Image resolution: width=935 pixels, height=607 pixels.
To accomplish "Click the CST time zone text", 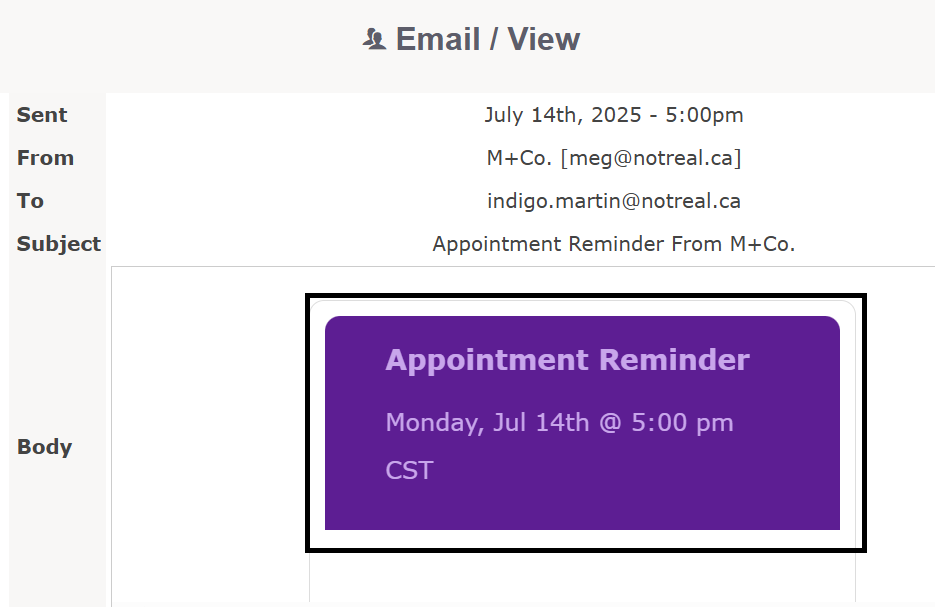I will [x=409, y=470].
